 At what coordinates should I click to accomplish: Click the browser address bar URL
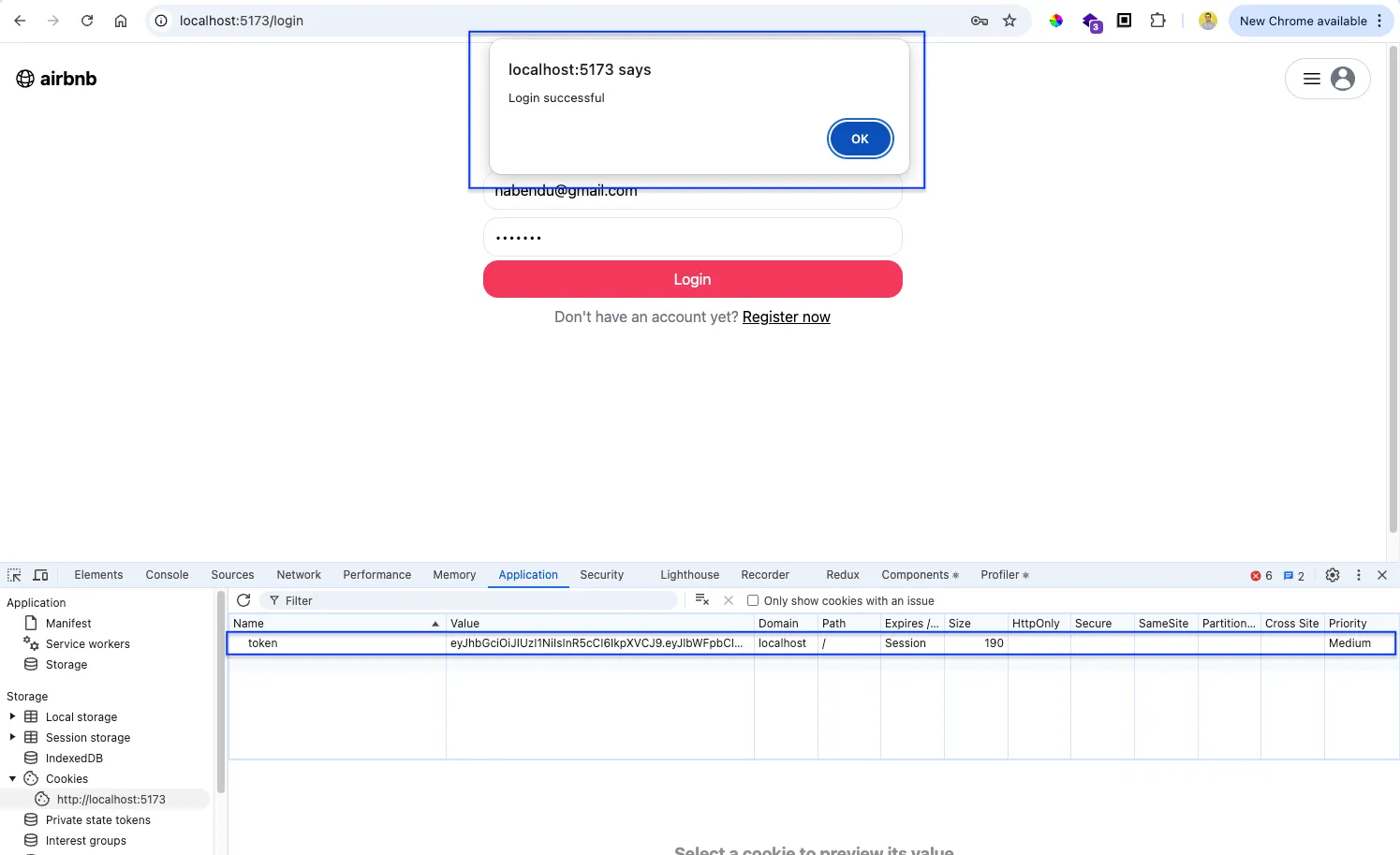click(242, 21)
